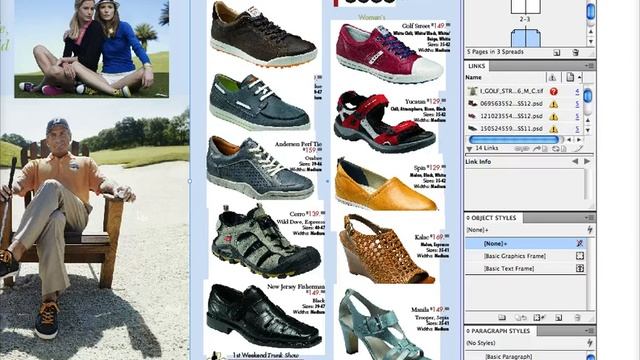This screenshot has height=360, width=640.
Task: Select the Object Styles panel tab
Action: pyautogui.click(x=494, y=218)
